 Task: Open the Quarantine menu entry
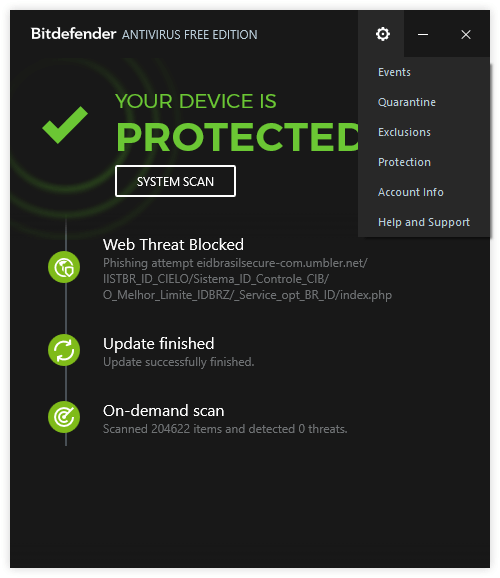point(407,102)
